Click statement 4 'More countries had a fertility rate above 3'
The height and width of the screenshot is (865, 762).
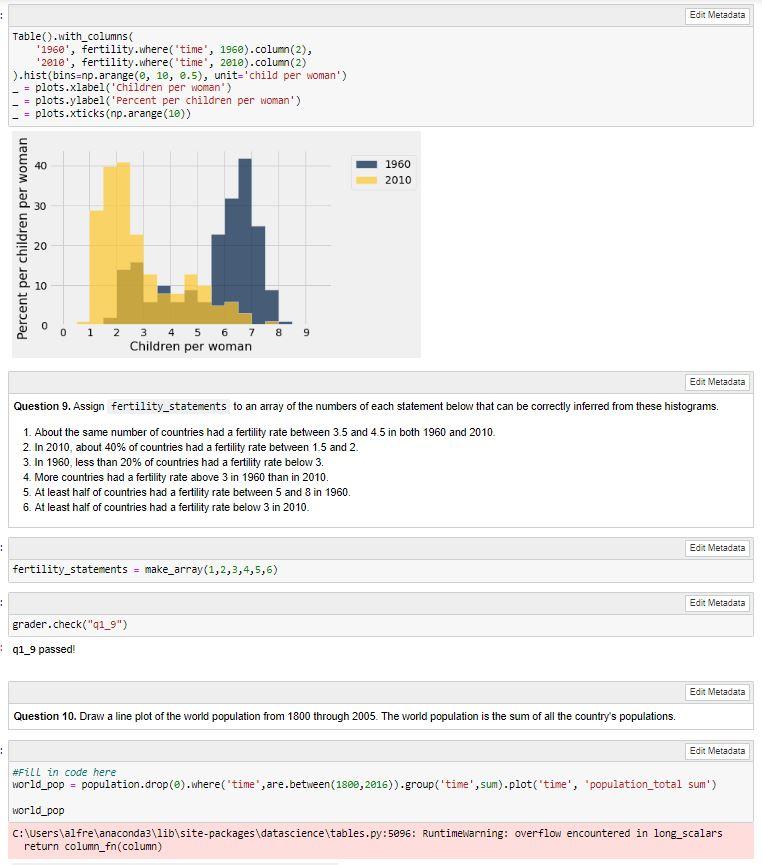[x=181, y=477]
